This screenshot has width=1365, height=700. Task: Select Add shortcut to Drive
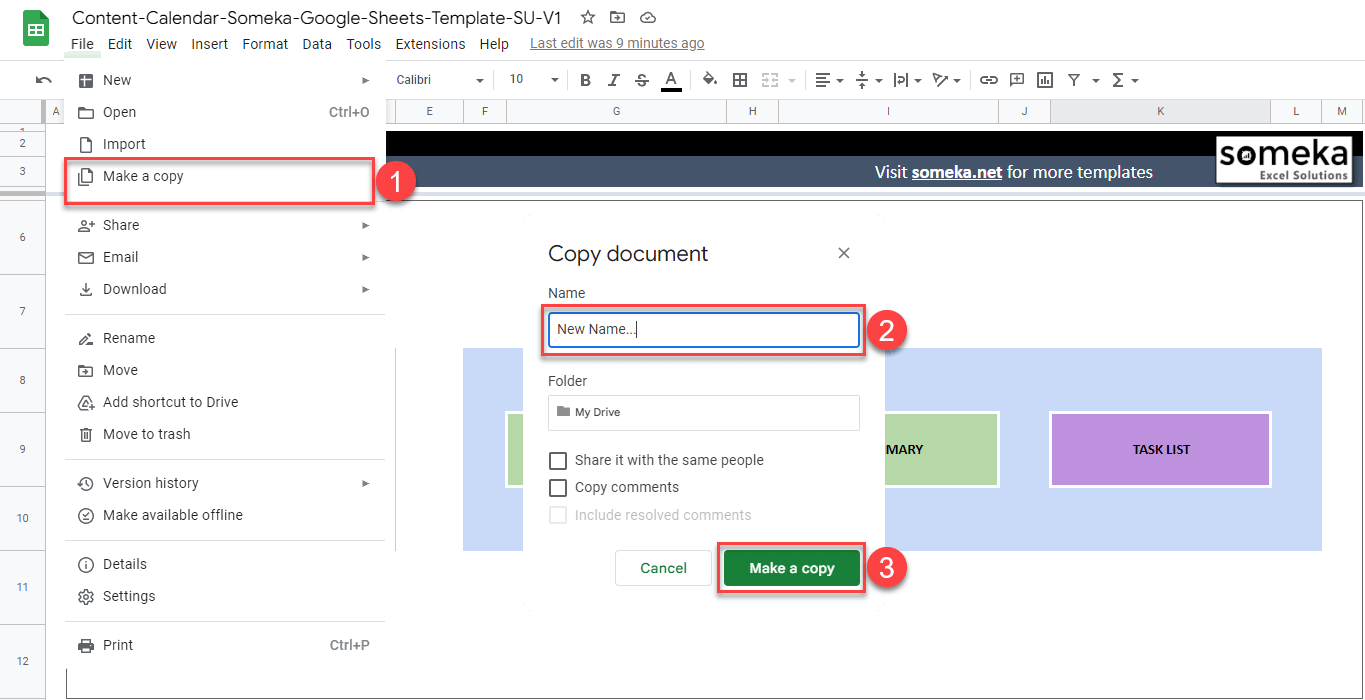tap(225, 402)
